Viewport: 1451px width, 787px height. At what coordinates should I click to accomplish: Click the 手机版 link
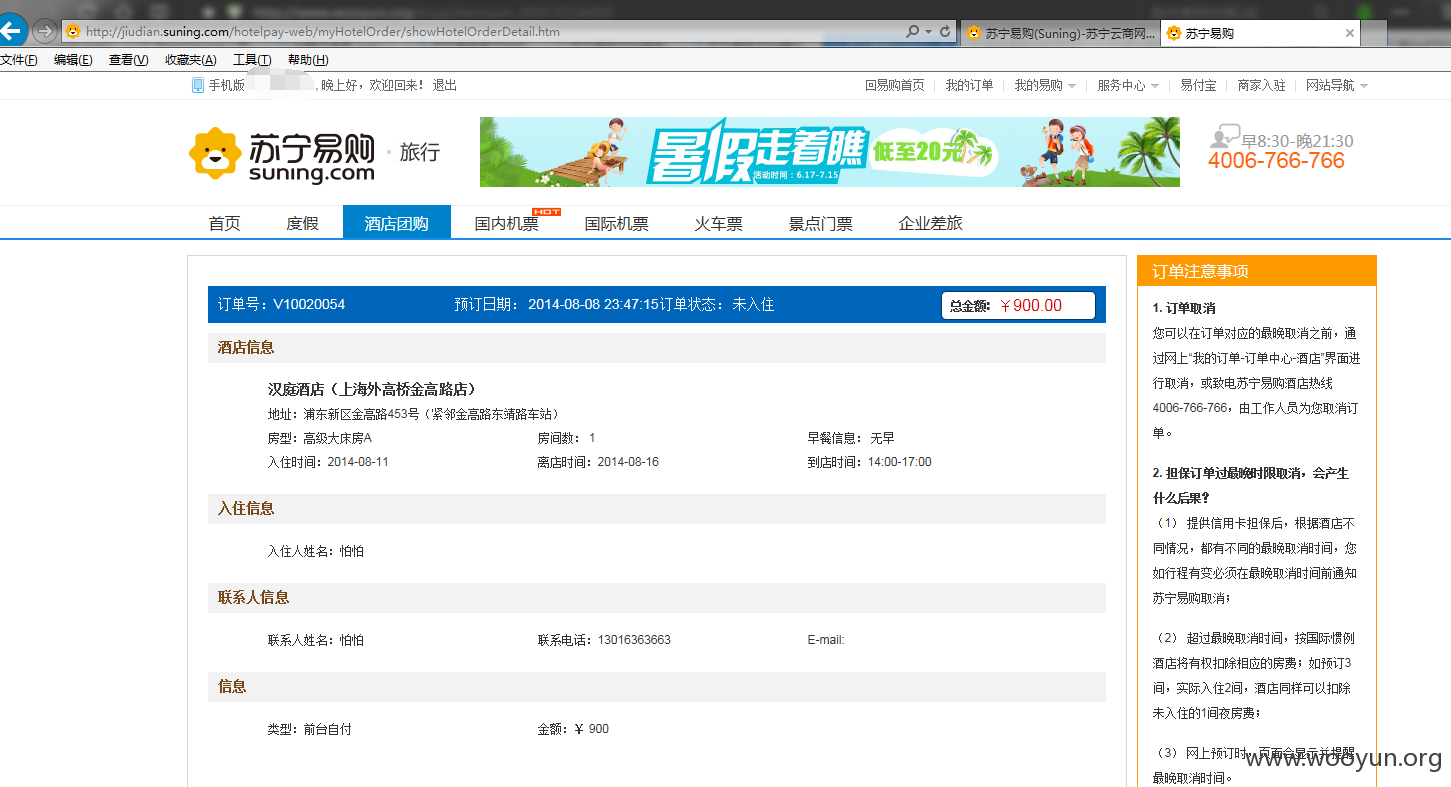pyautogui.click(x=226, y=85)
